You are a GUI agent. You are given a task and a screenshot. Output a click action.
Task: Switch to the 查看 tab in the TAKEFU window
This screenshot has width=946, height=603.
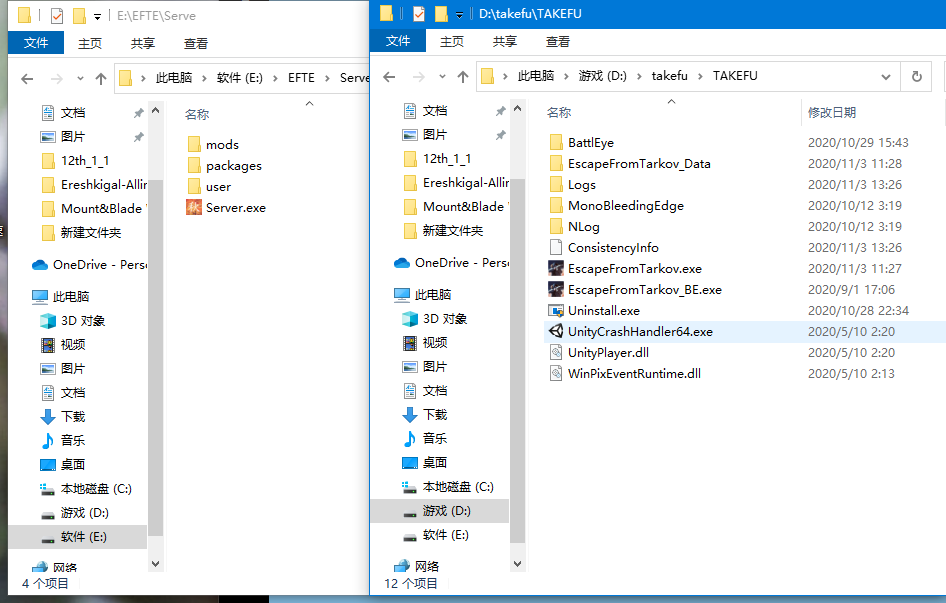pyautogui.click(x=557, y=41)
